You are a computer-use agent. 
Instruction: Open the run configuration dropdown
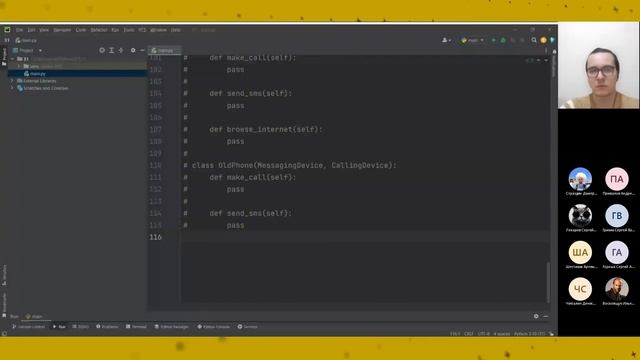tap(472, 40)
